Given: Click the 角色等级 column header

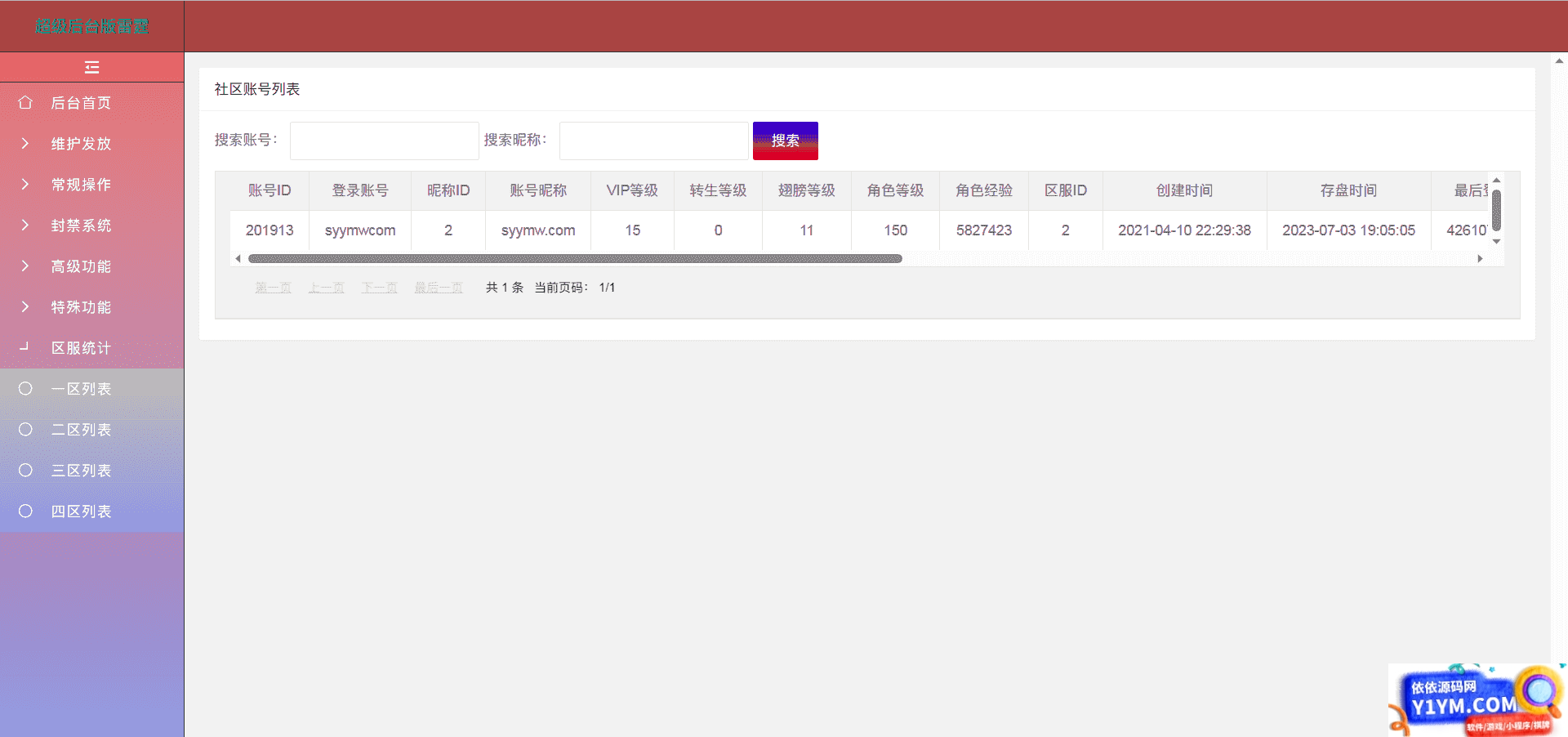Looking at the screenshot, I should [895, 190].
